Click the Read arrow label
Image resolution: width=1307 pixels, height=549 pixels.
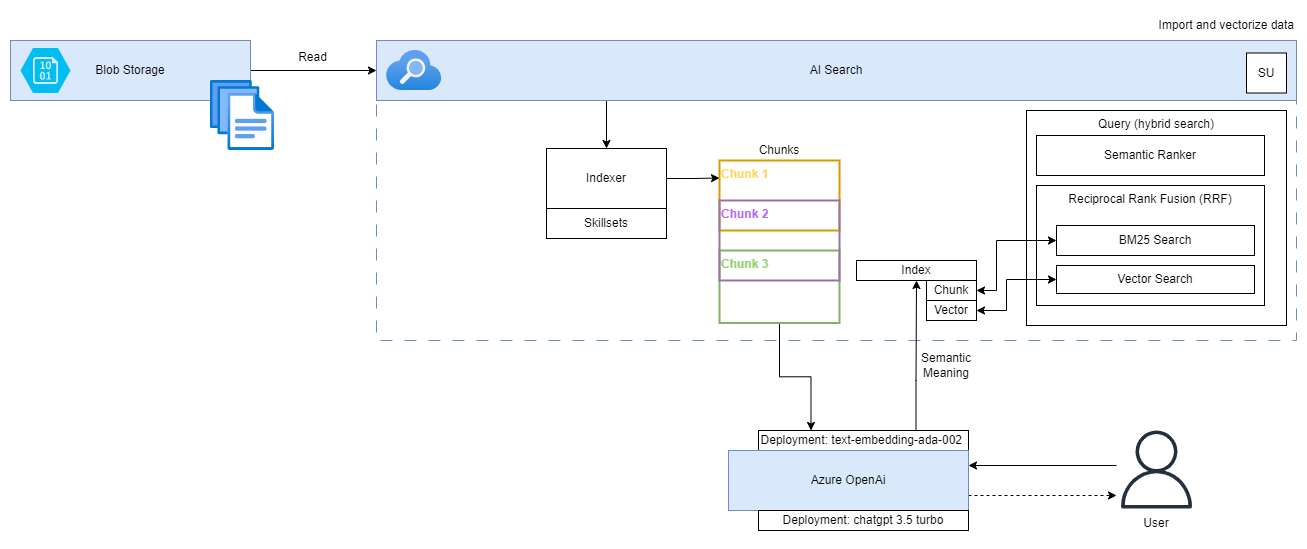click(x=313, y=57)
